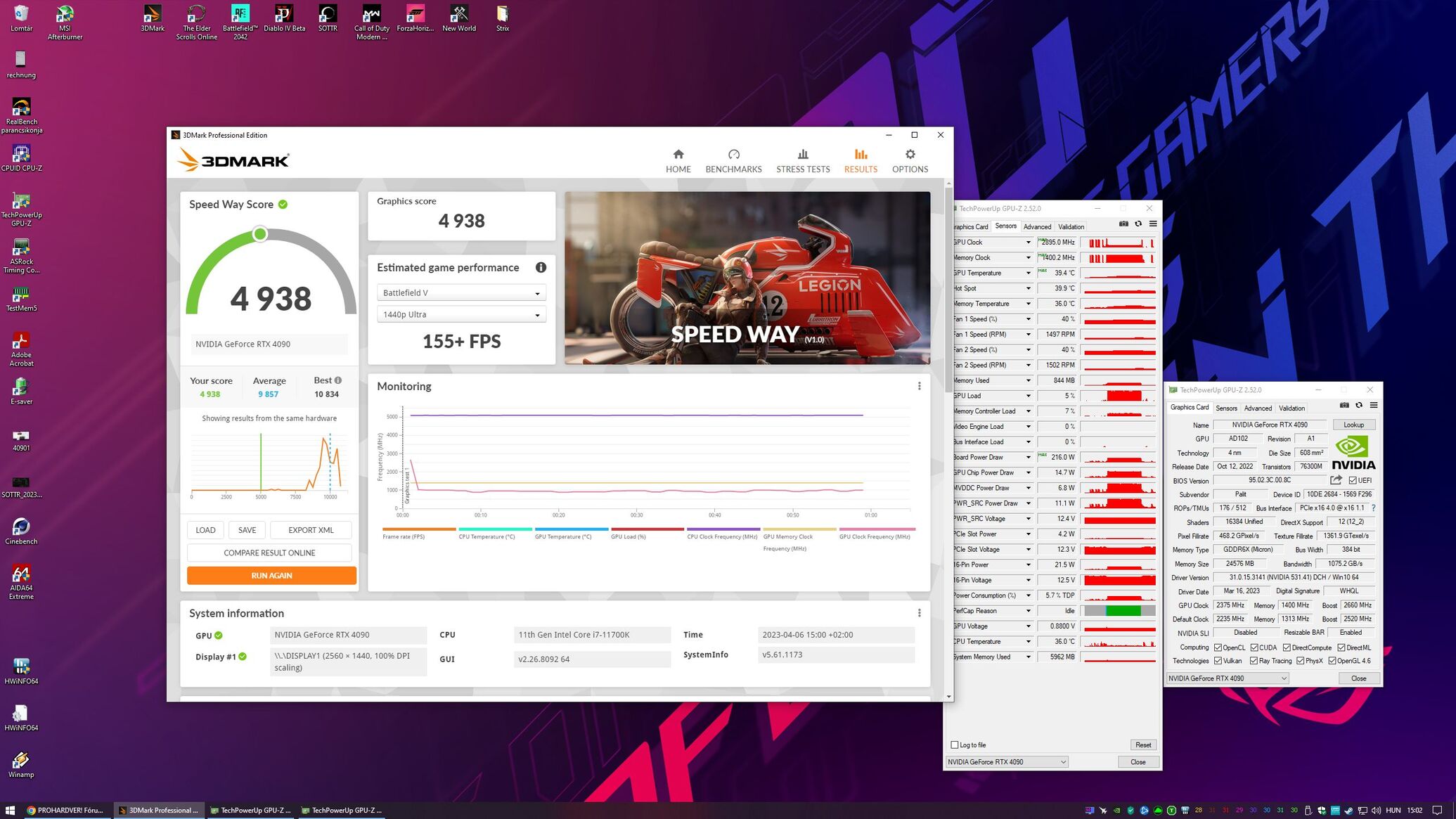The width and height of the screenshot is (1456, 819).
Task: Open TestMem5 desktop shortcut
Action: pyautogui.click(x=21, y=298)
